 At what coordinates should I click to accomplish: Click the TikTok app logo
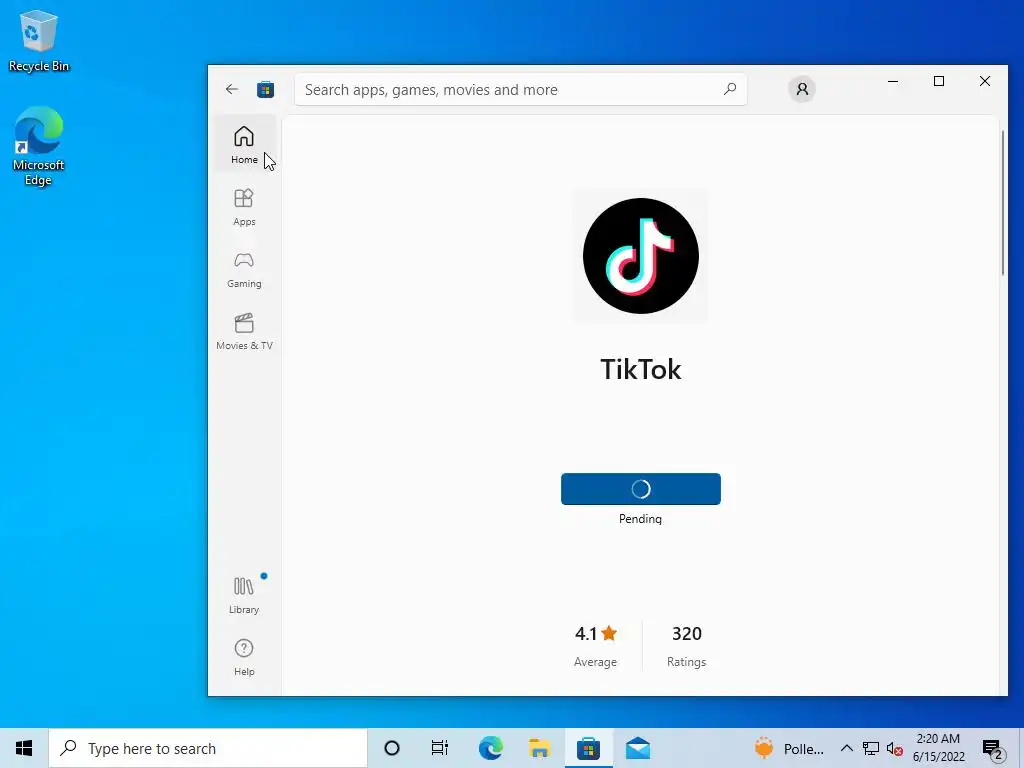click(x=641, y=256)
